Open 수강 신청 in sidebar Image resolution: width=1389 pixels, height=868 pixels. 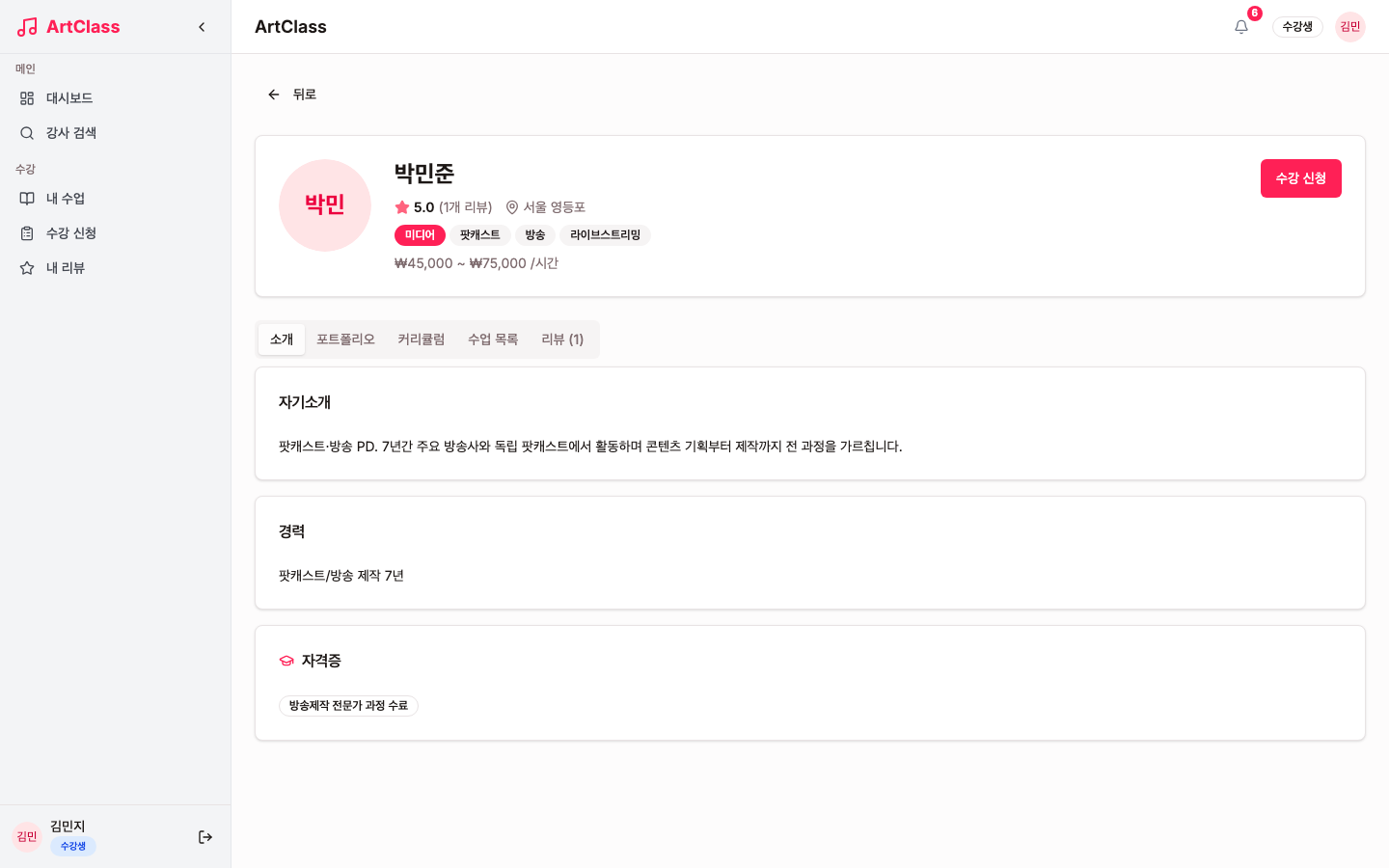[116, 233]
